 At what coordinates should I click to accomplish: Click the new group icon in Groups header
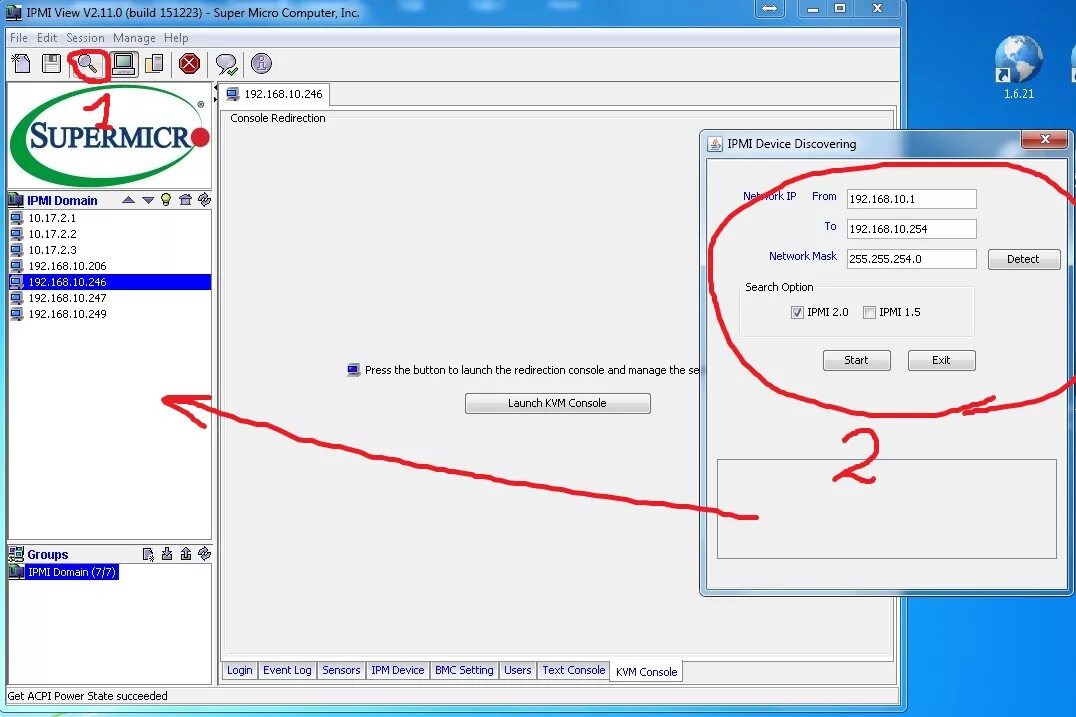tap(148, 554)
